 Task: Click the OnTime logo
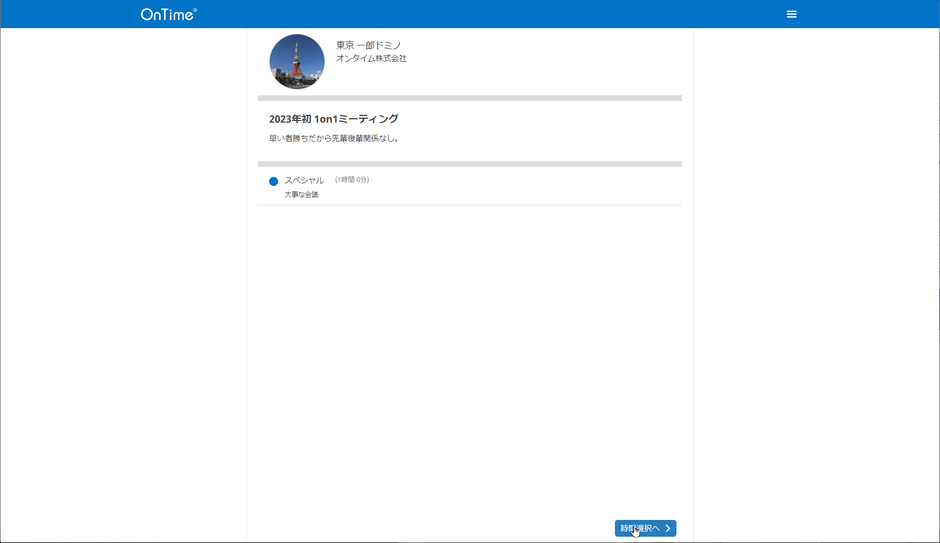168,14
